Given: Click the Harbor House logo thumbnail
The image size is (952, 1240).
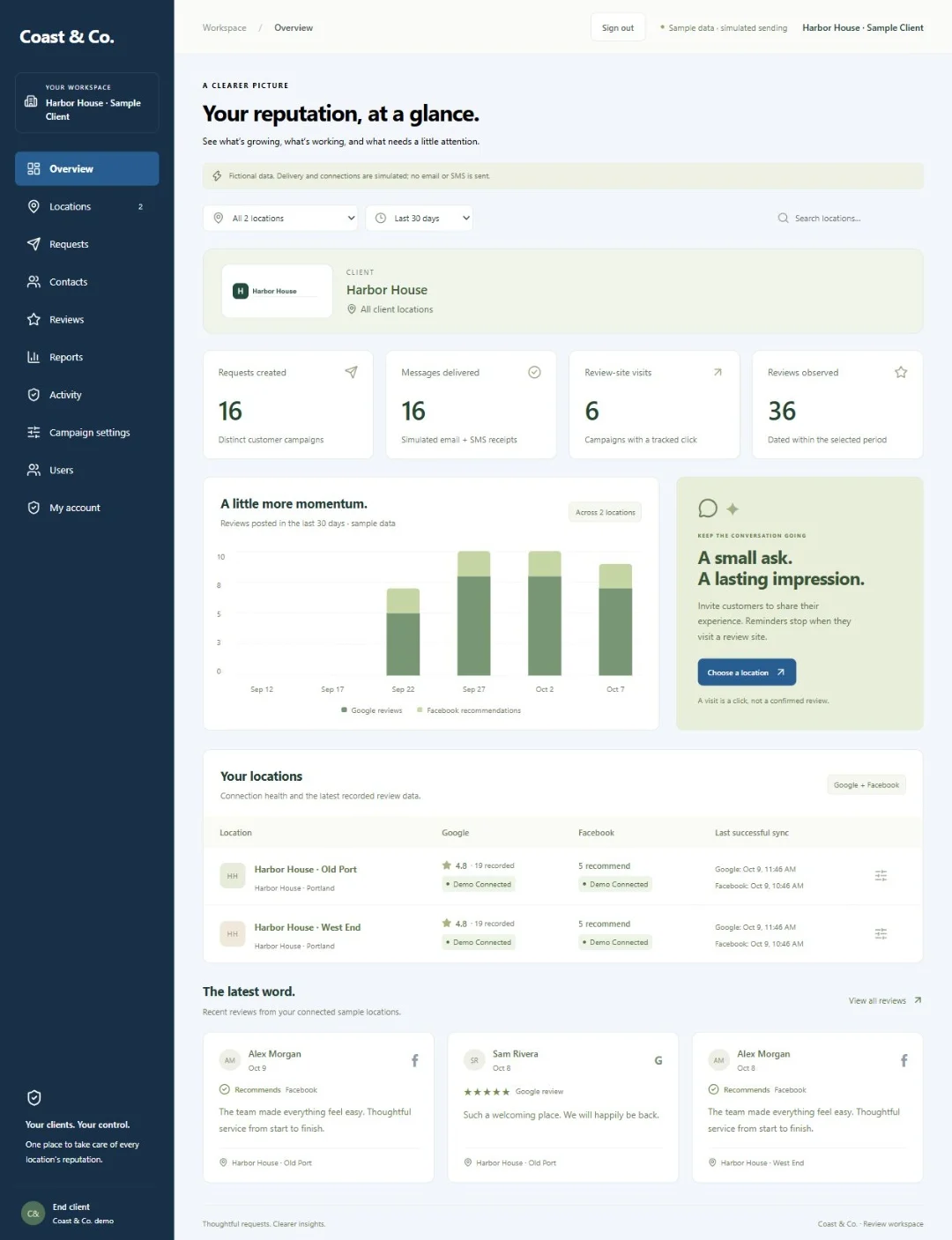Looking at the screenshot, I should pyautogui.click(x=277, y=291).
